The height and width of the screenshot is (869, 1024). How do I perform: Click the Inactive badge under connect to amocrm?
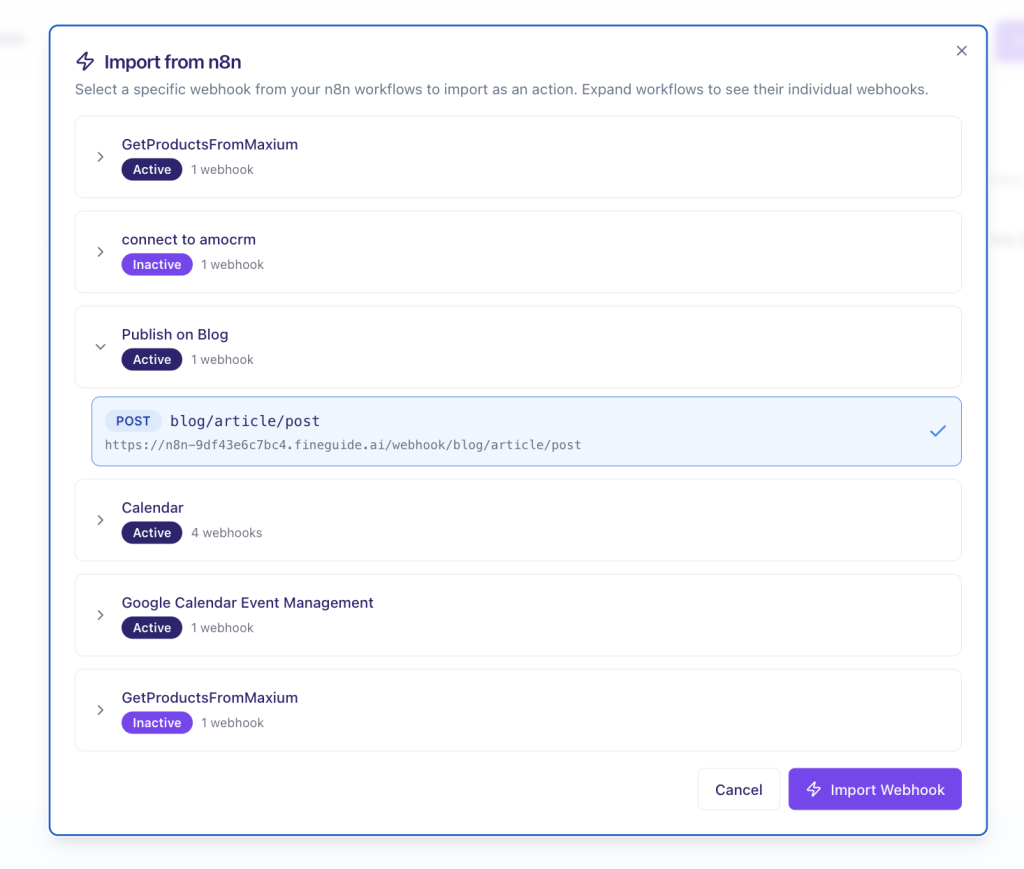[x=157, y=264]
